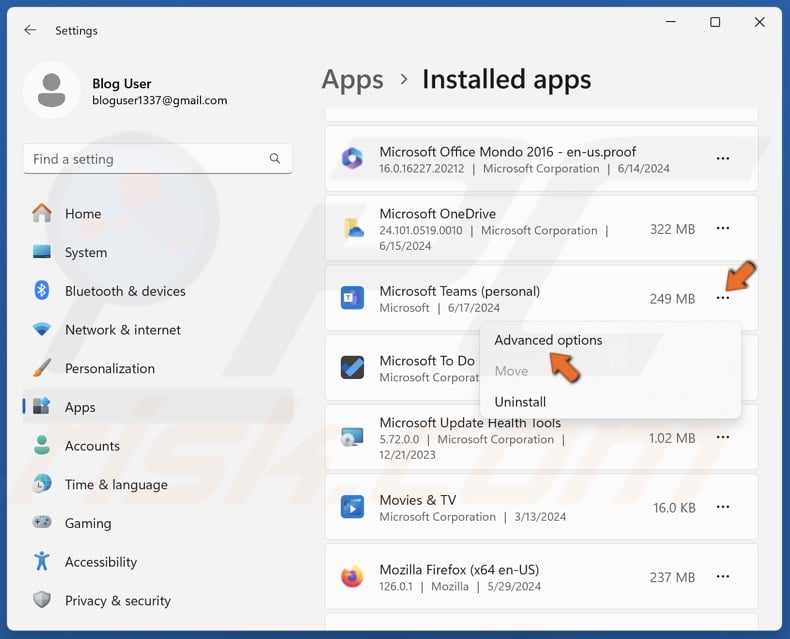Screen dimensions: 790x639
Task: Click the Microsoft Teams app icon
Action: (352, 298)
